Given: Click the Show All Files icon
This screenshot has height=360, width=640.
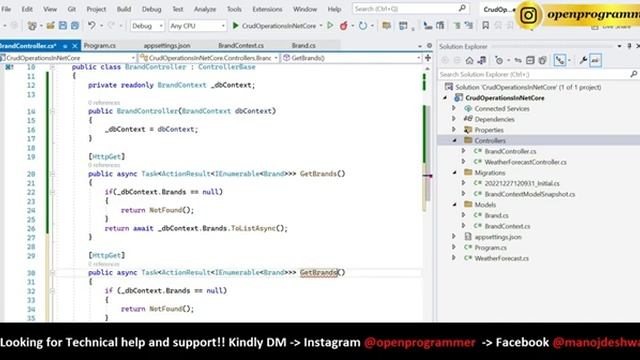Looking at the screenshot, I should [542, 60].
